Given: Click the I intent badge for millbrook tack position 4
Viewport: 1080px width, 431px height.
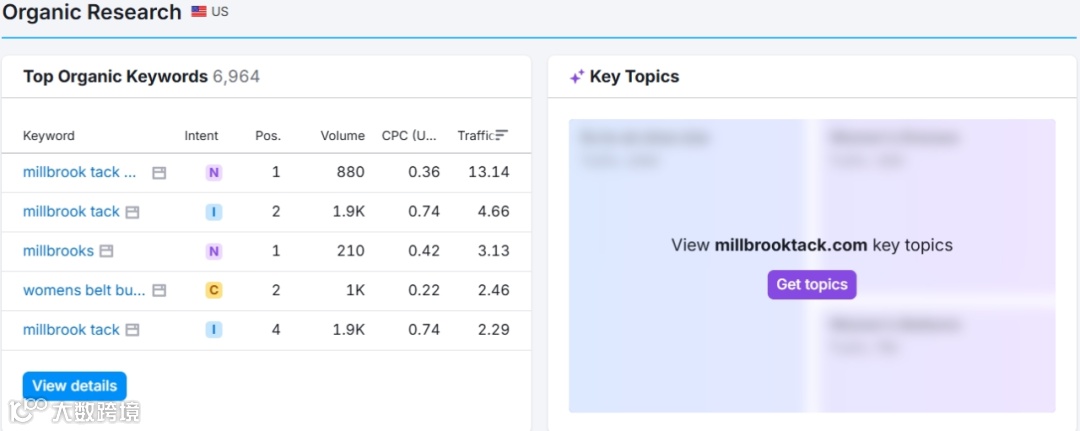Looking at the screenshot, I should pyautogui.click(x=214, y=330).
